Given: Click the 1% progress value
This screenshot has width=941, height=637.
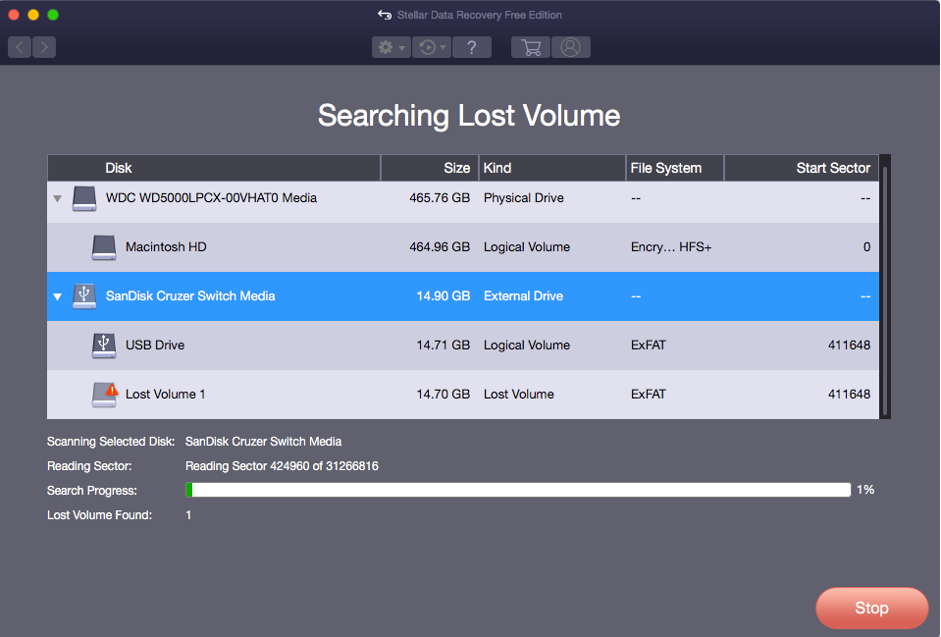Looking at the screenshot, I should pos(865,490).
